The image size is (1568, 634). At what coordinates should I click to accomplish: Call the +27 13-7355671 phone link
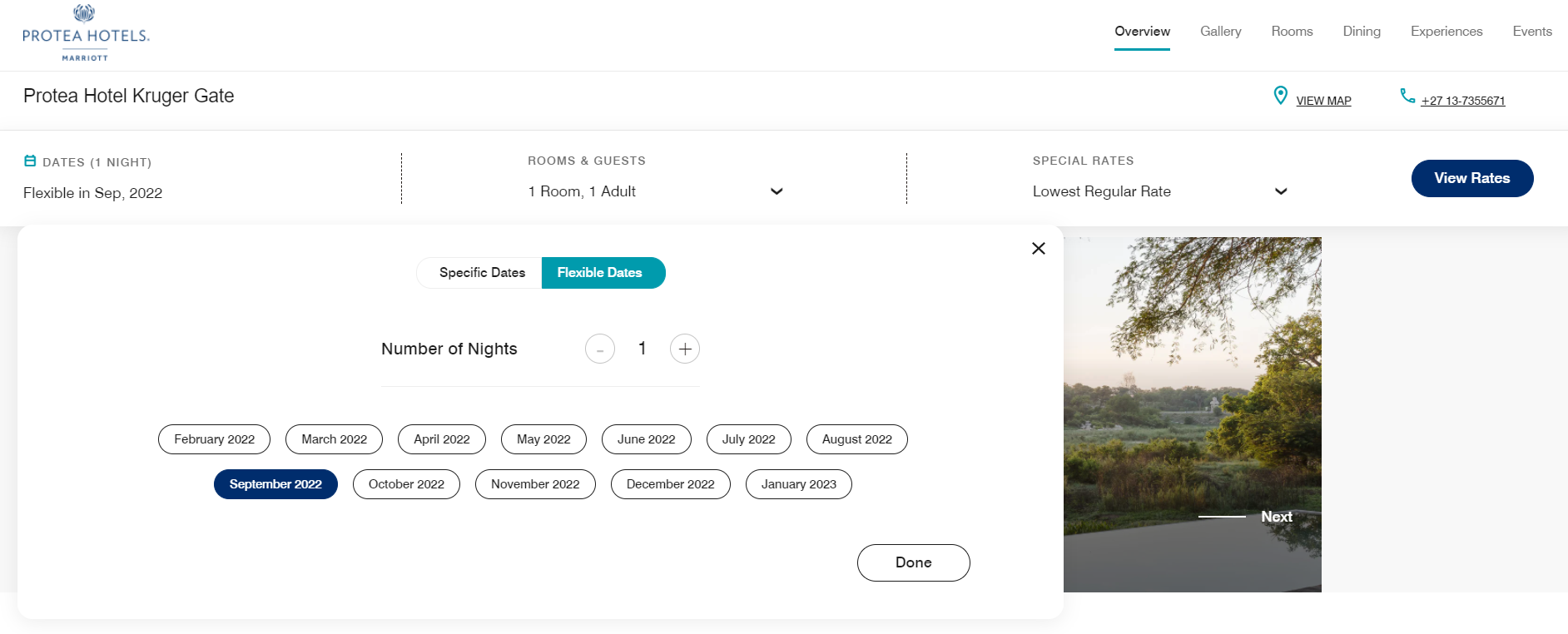(1463, 101)
